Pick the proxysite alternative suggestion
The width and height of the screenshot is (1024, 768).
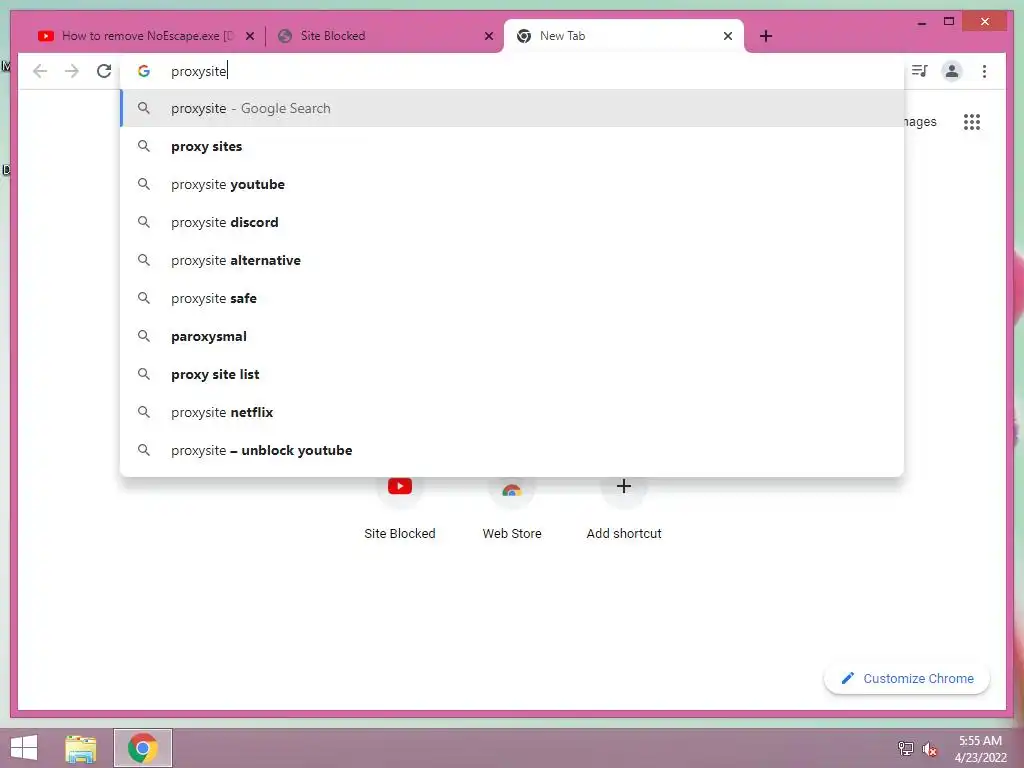pyautogui.click(x=513, y=260)
